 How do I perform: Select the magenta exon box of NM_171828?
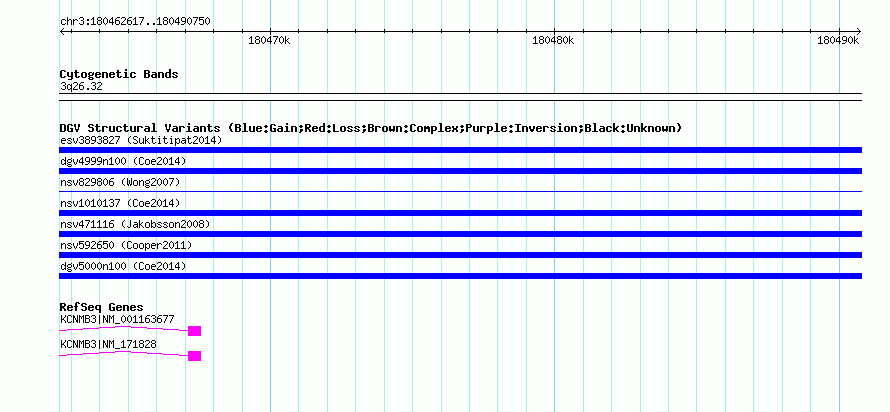point(194,356)
